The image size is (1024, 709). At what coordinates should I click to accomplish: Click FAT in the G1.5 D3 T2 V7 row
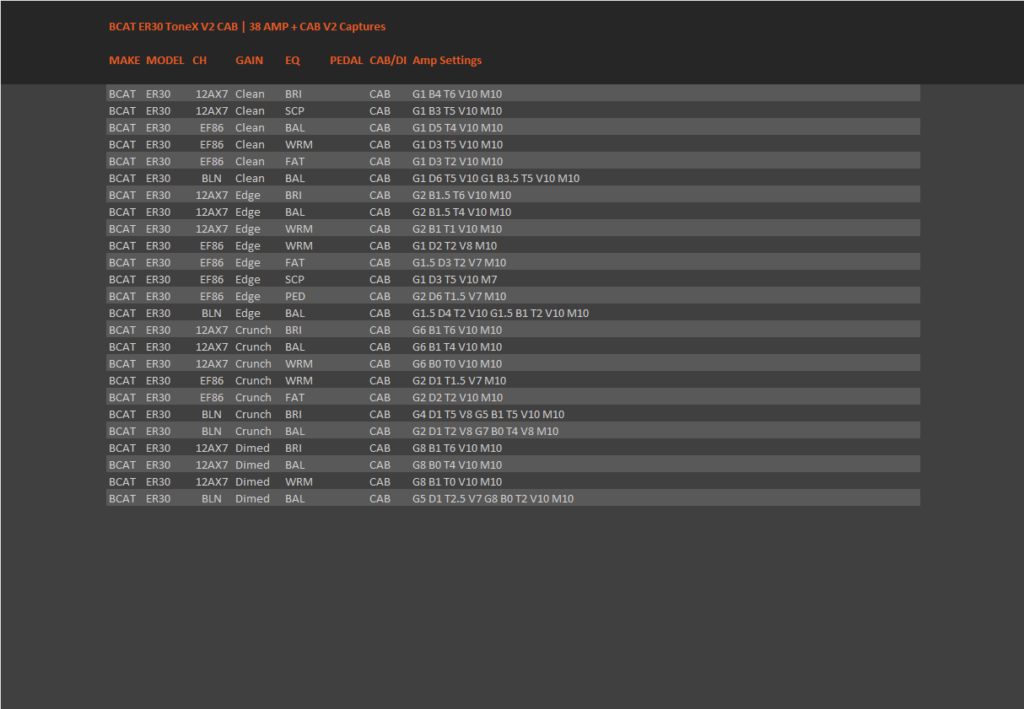click(x=295, y=263)
